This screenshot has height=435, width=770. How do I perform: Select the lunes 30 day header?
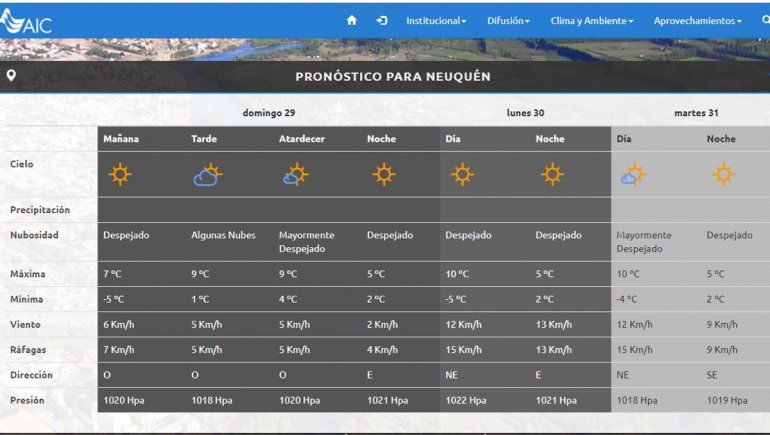point(525,113)
